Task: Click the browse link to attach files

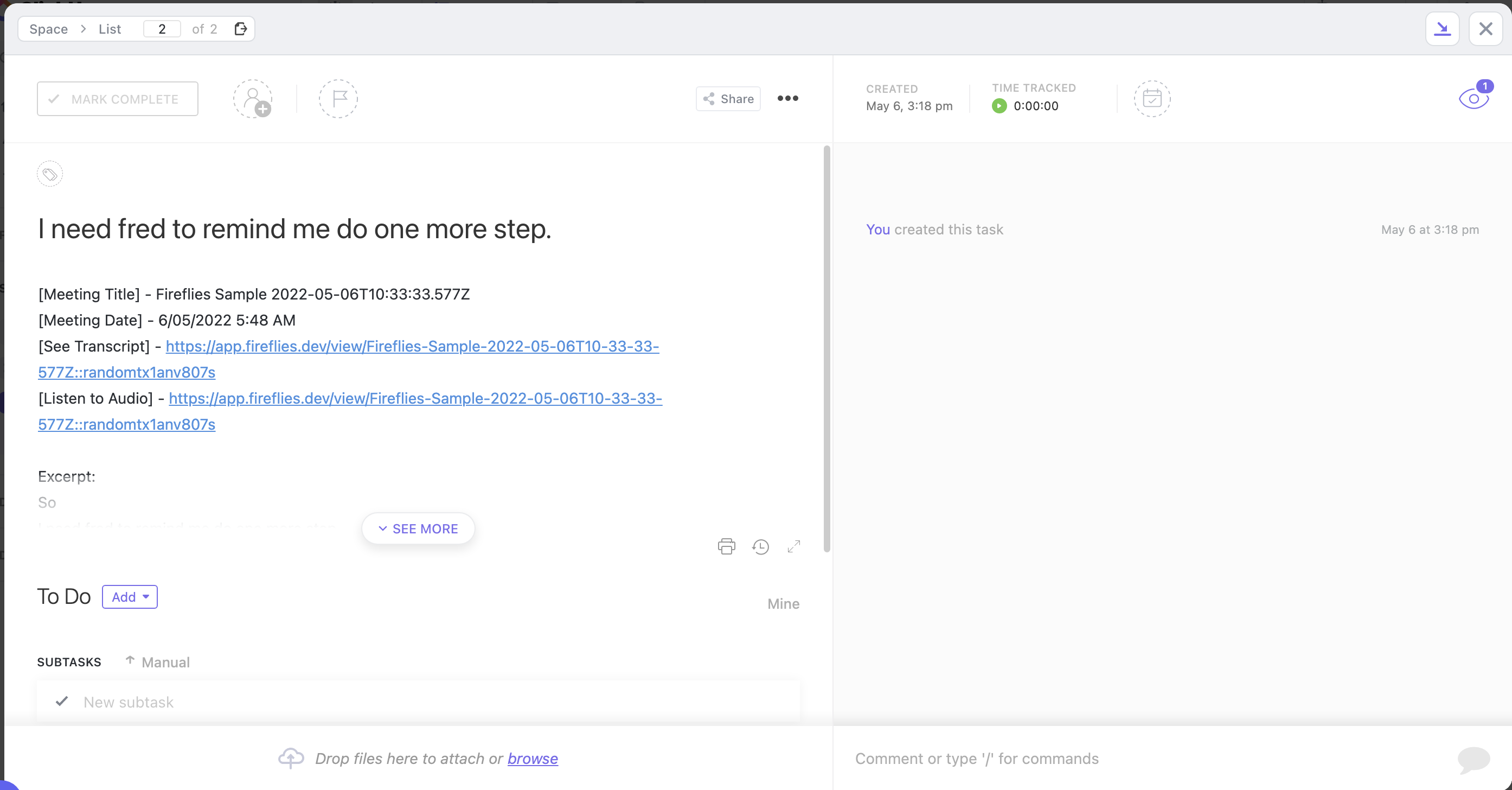Action: click(533, 759)
